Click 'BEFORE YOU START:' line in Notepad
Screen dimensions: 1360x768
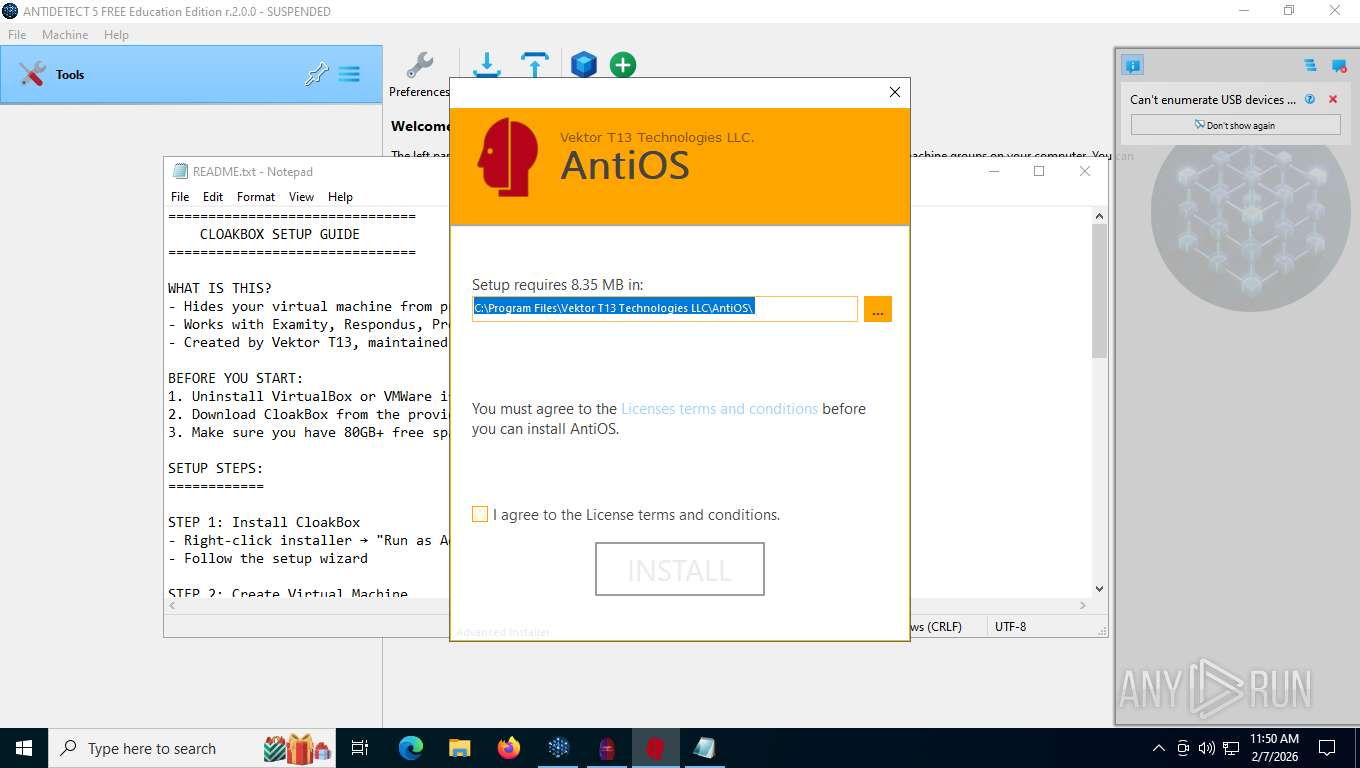point(236,378)
